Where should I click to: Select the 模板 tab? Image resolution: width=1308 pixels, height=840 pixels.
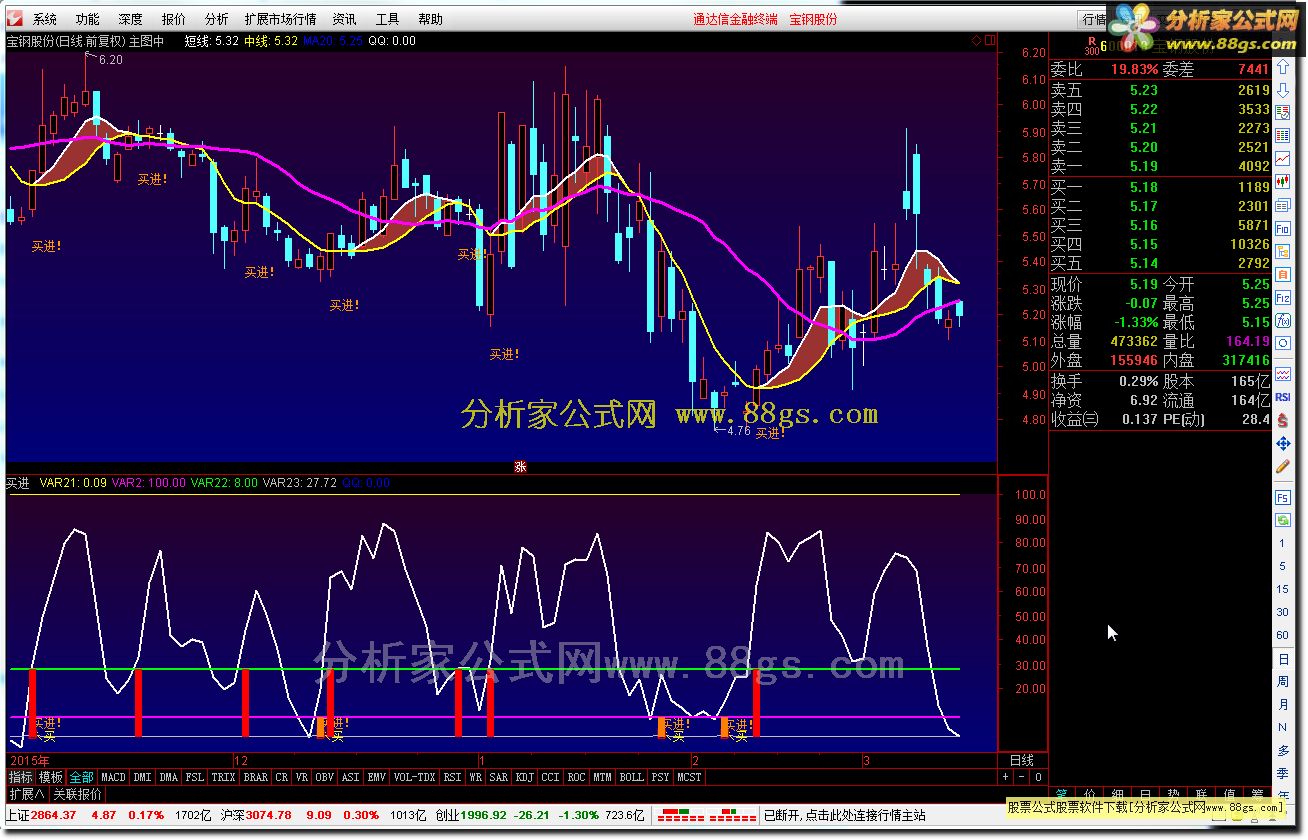coord(51,777)
